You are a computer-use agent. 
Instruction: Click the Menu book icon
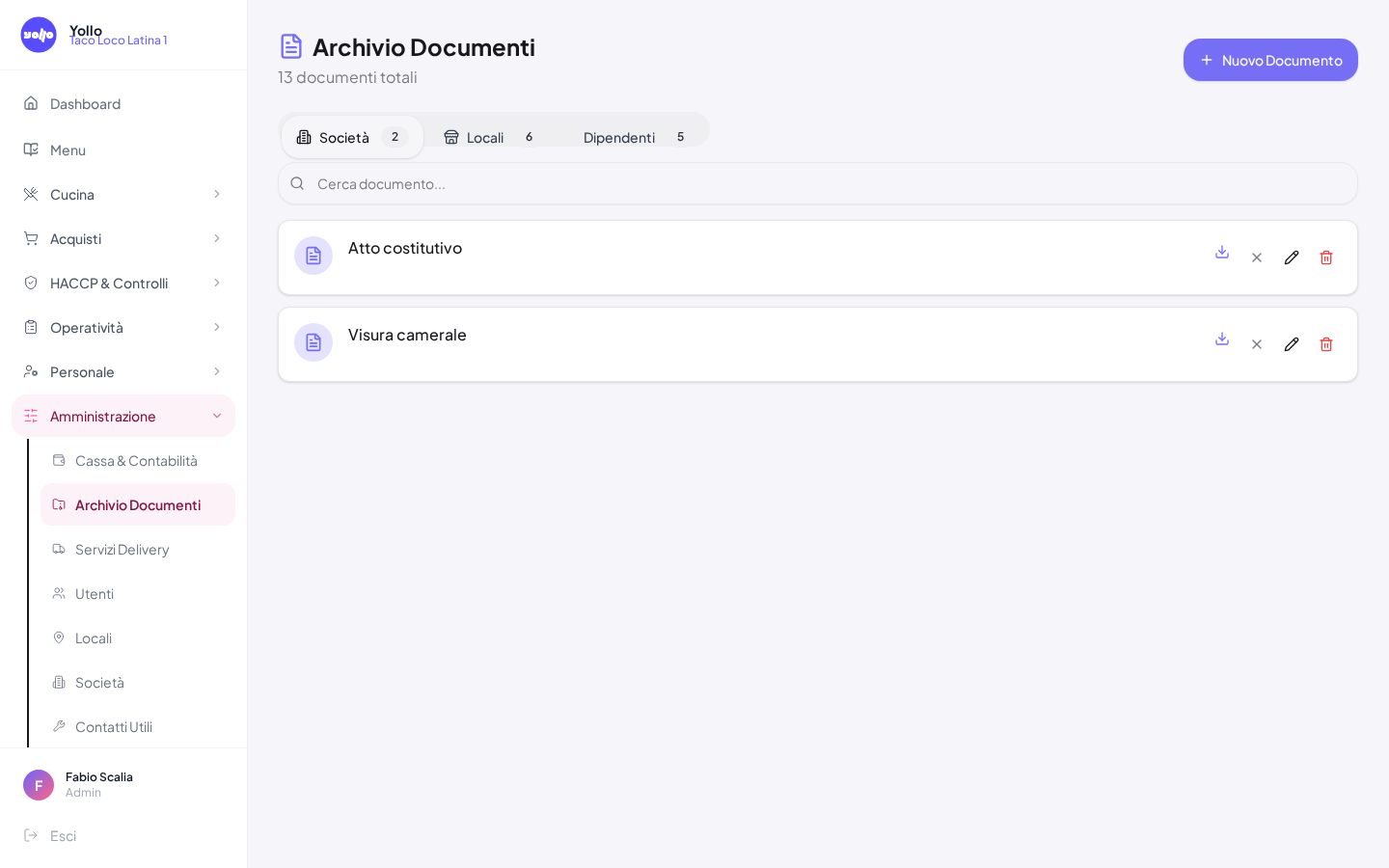pos(31,149)
